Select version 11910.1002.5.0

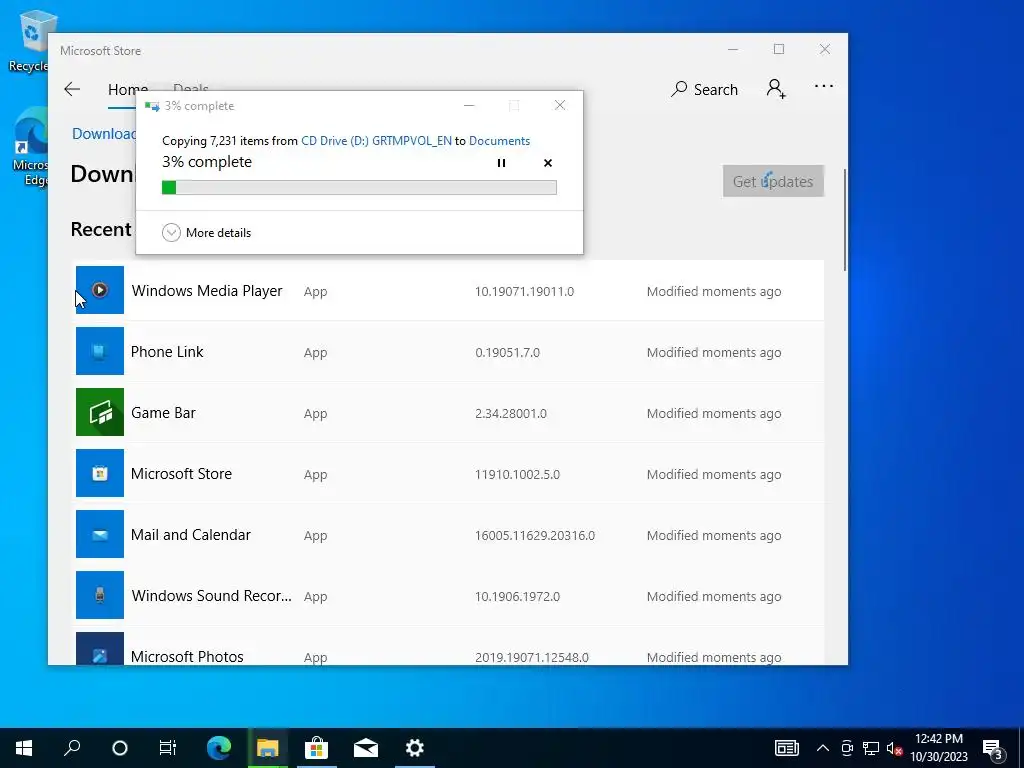pyautogui.click(x=517, y=475)
